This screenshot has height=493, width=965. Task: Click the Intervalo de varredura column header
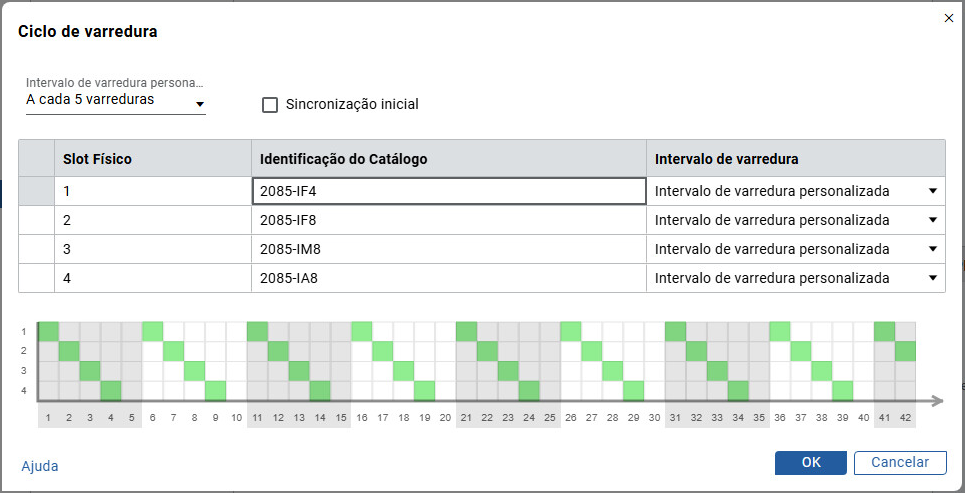point(795,158)
